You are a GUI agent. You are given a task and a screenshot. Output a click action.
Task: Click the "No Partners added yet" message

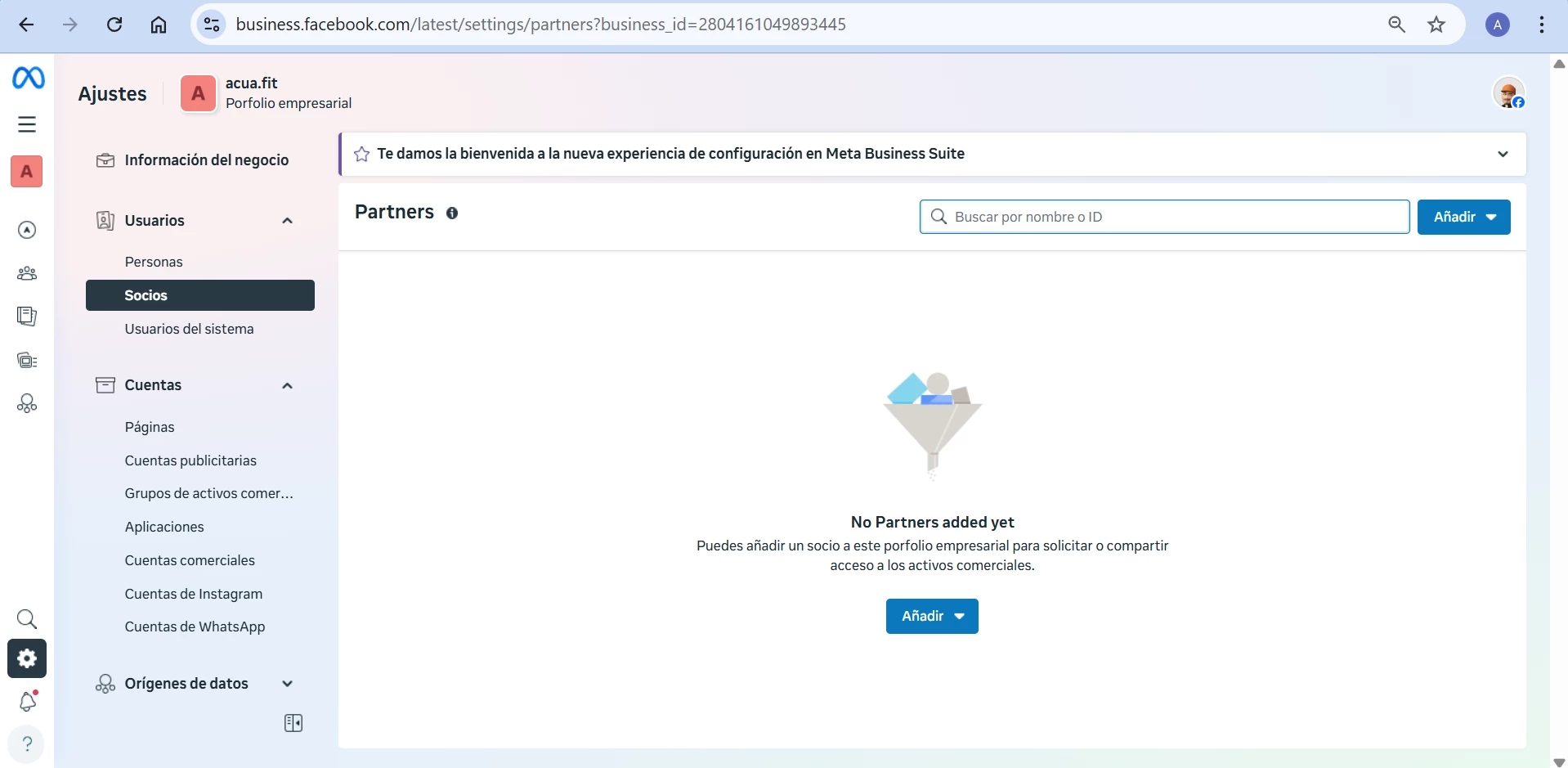click(932, 522)
